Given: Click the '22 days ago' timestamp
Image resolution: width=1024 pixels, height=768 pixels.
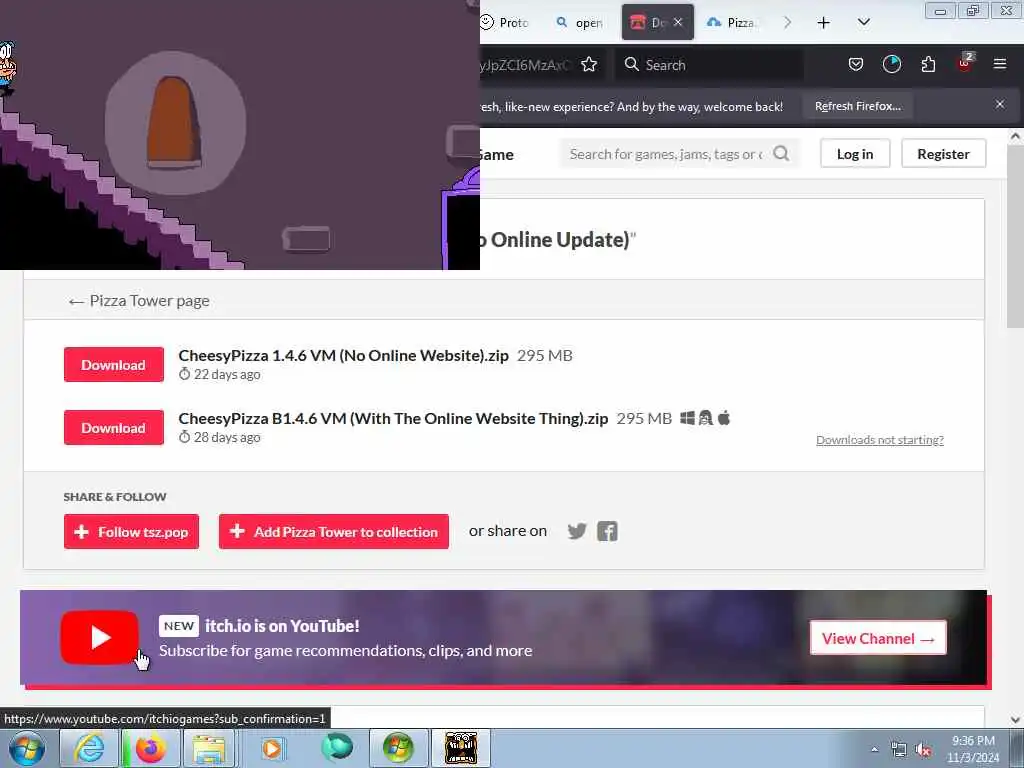Looking at the screenshot, I should 227,374.
